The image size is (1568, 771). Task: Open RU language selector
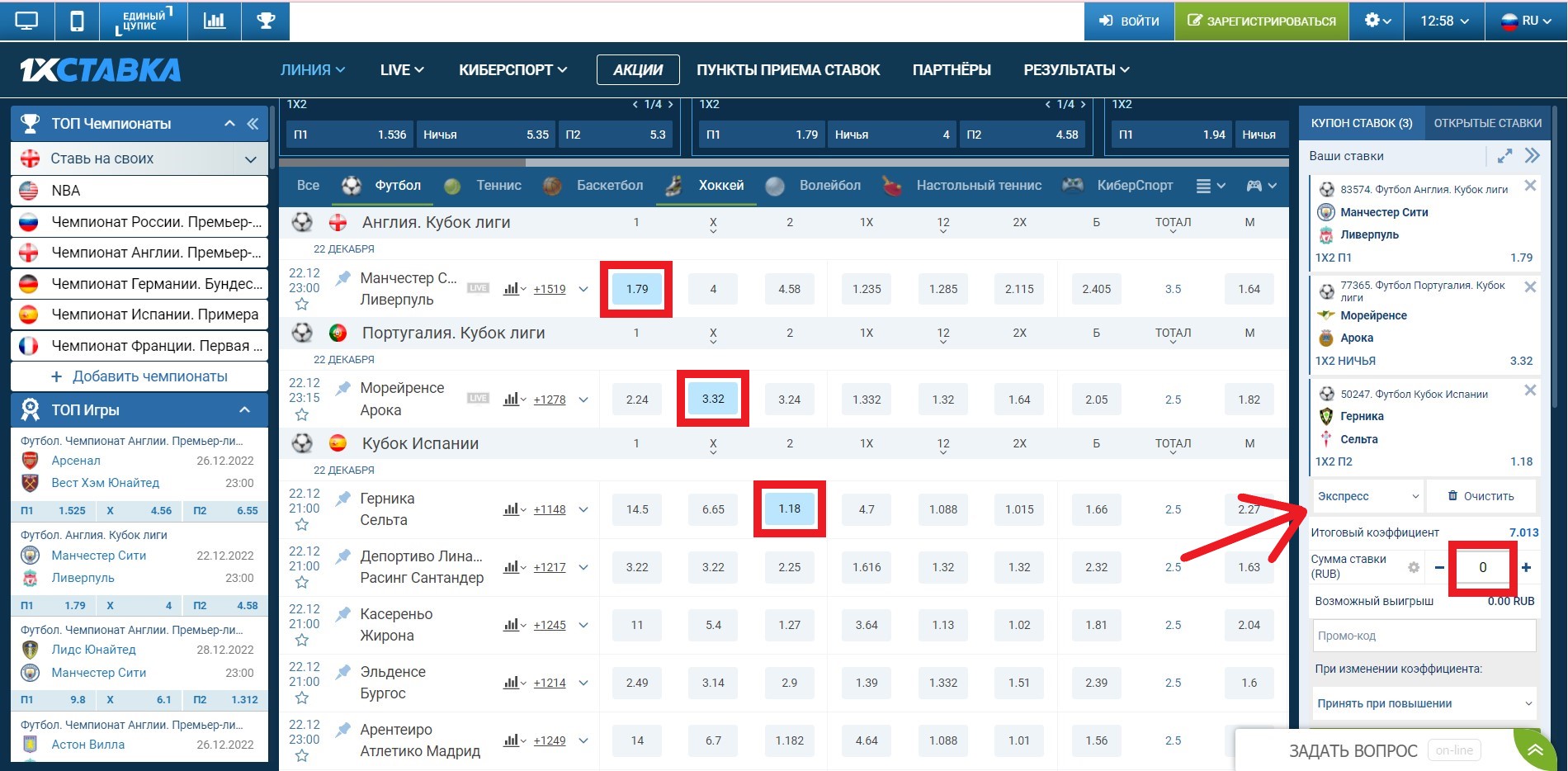(x=1525, y=21)
